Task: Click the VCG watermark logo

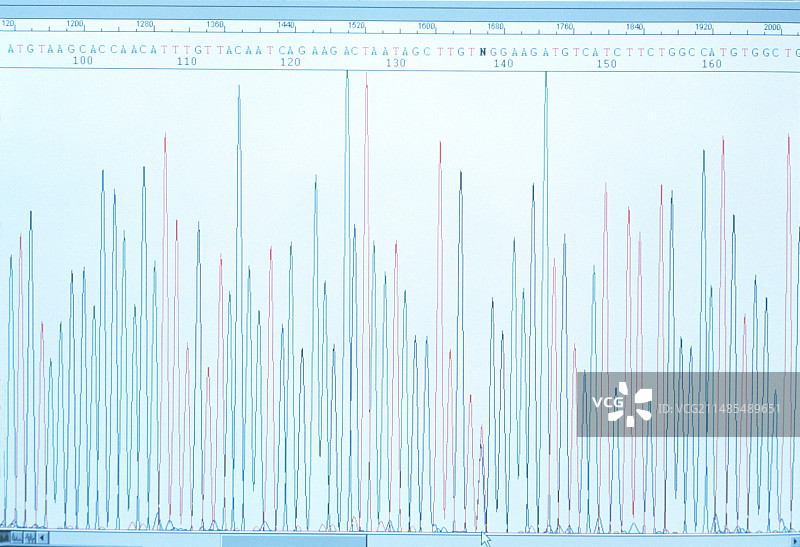Action: [x=621, y=404]
